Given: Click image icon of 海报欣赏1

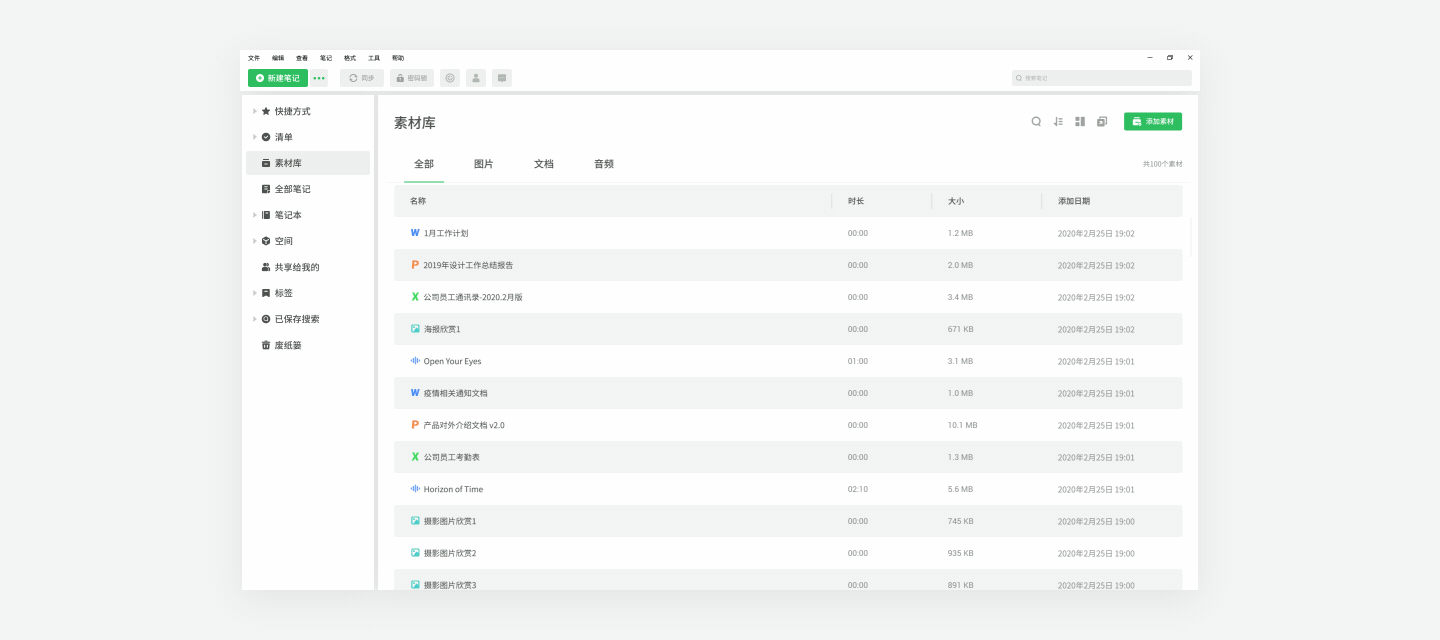Looking at the screenshot, I should [x=415, y=329].
